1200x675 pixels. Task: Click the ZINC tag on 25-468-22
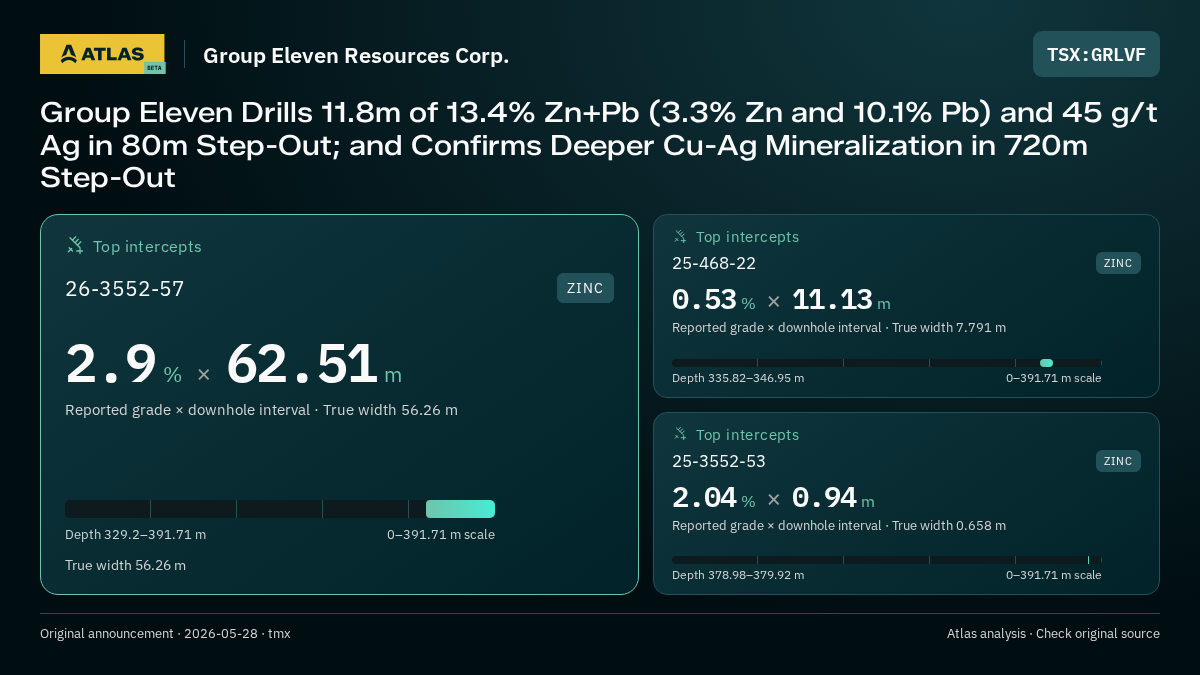1118,263
